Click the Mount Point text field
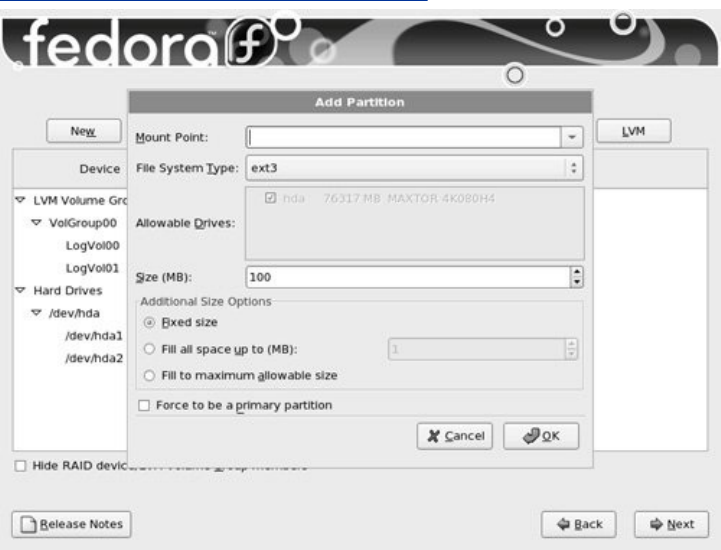This screenshot has height=550, width=721. click(x=404, y=137)
